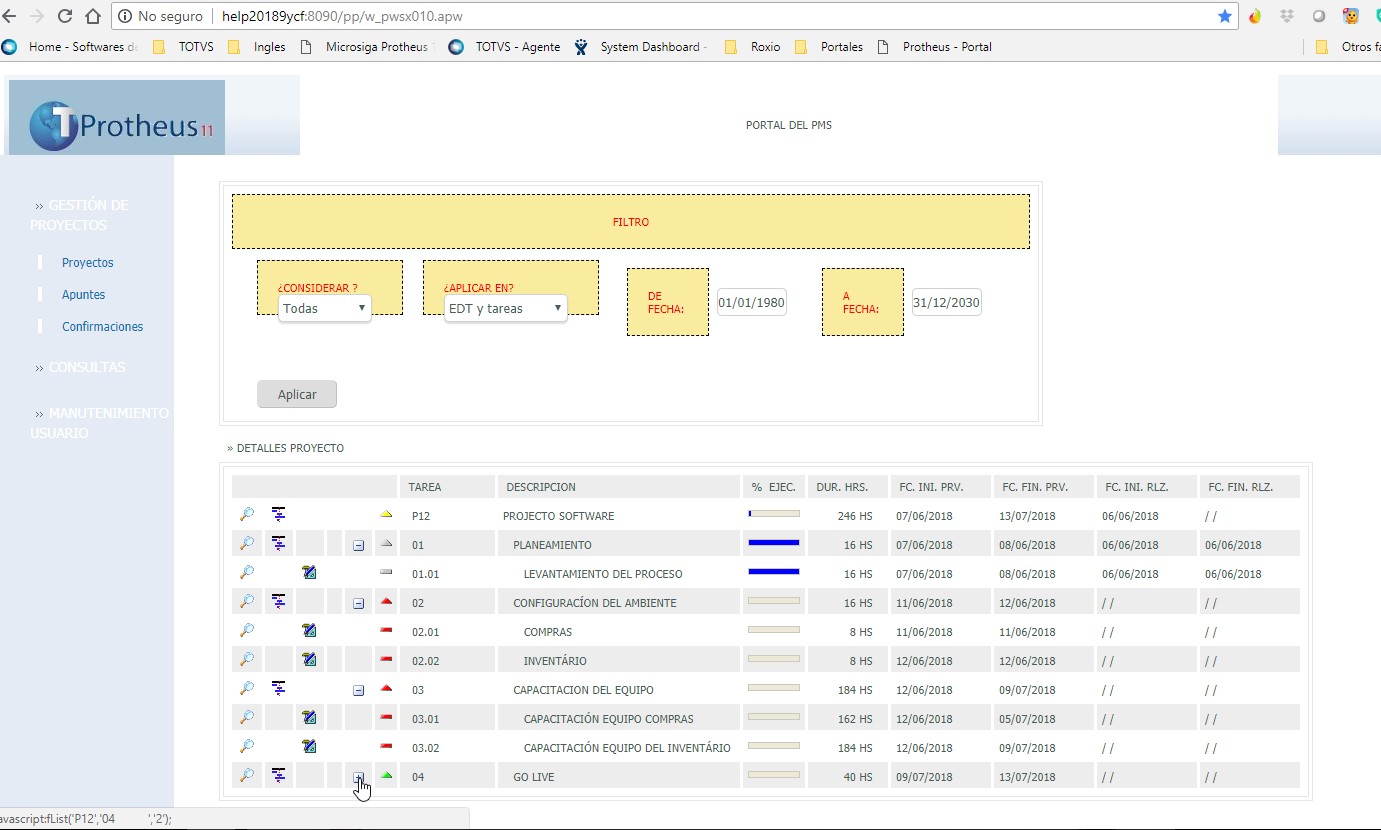The height and width of the screenshot is (830, 1381).
Task: Open Apuntes in the sidebar
Action: [x=84, y=295]
